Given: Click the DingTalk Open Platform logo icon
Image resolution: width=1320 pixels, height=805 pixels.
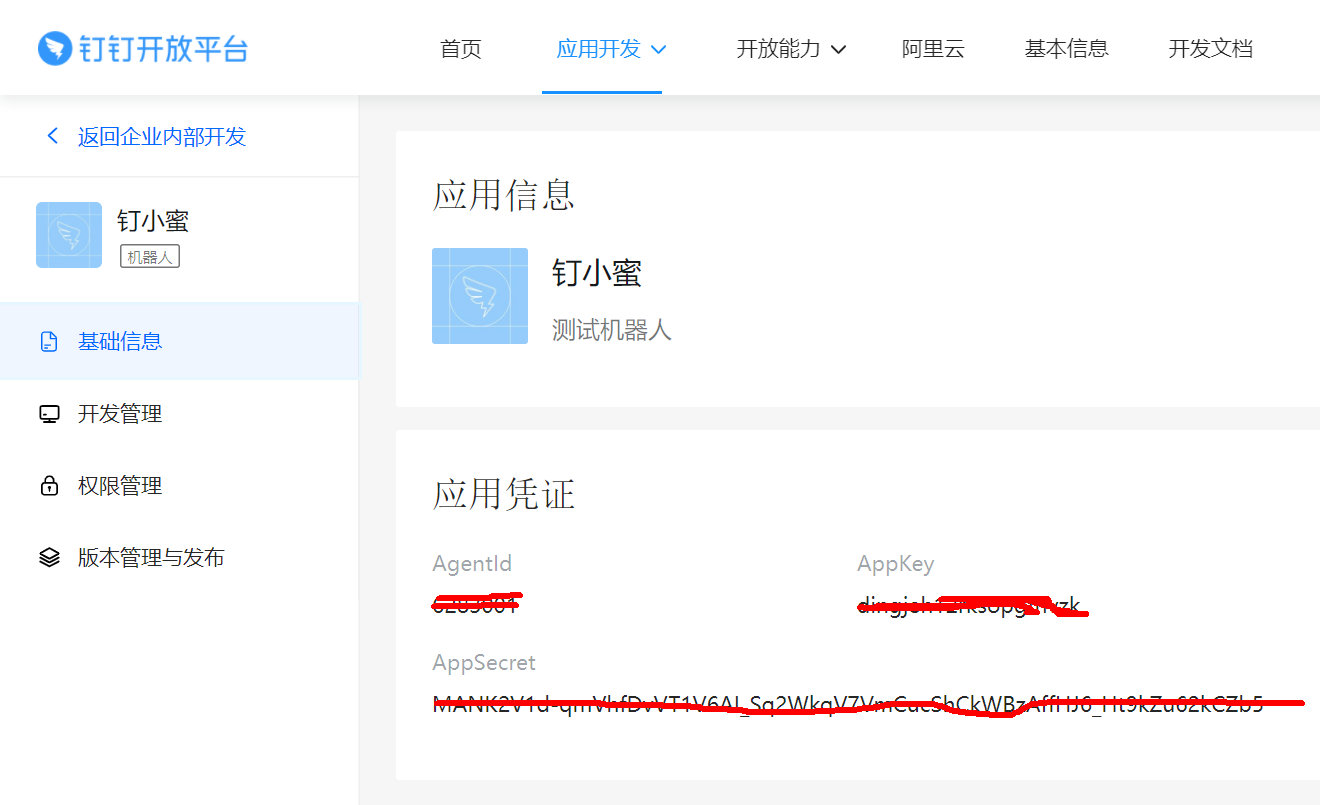Looking at the screenshot, I should click(x=55, y=48).
